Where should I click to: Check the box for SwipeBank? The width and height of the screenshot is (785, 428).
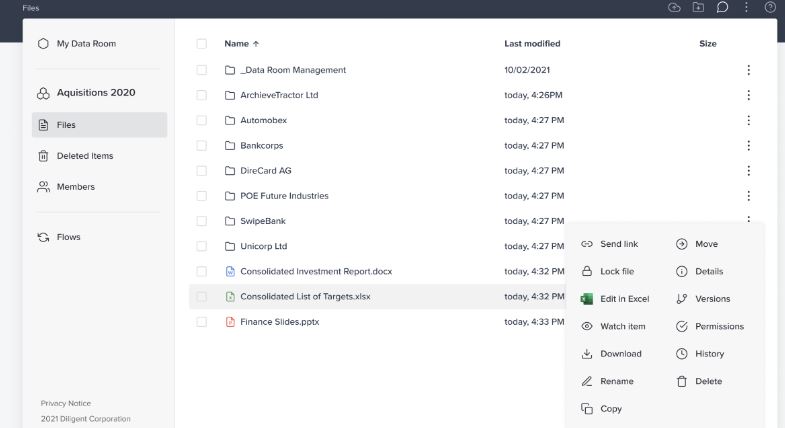pos(201,221)
